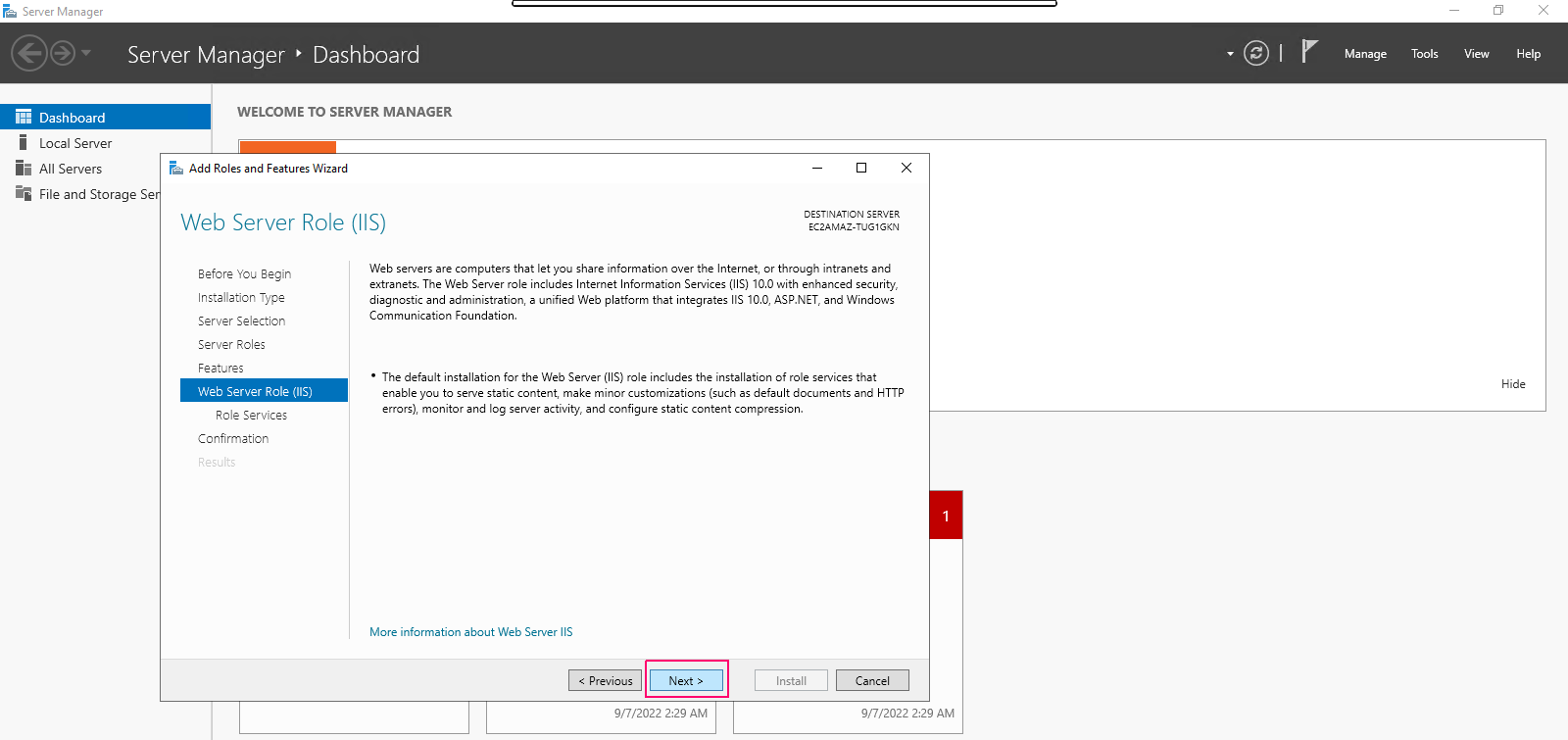Go to Installation Type wizard step
Image resolution: width=1568 pixels, height=740 pixels.
[241, 297]
